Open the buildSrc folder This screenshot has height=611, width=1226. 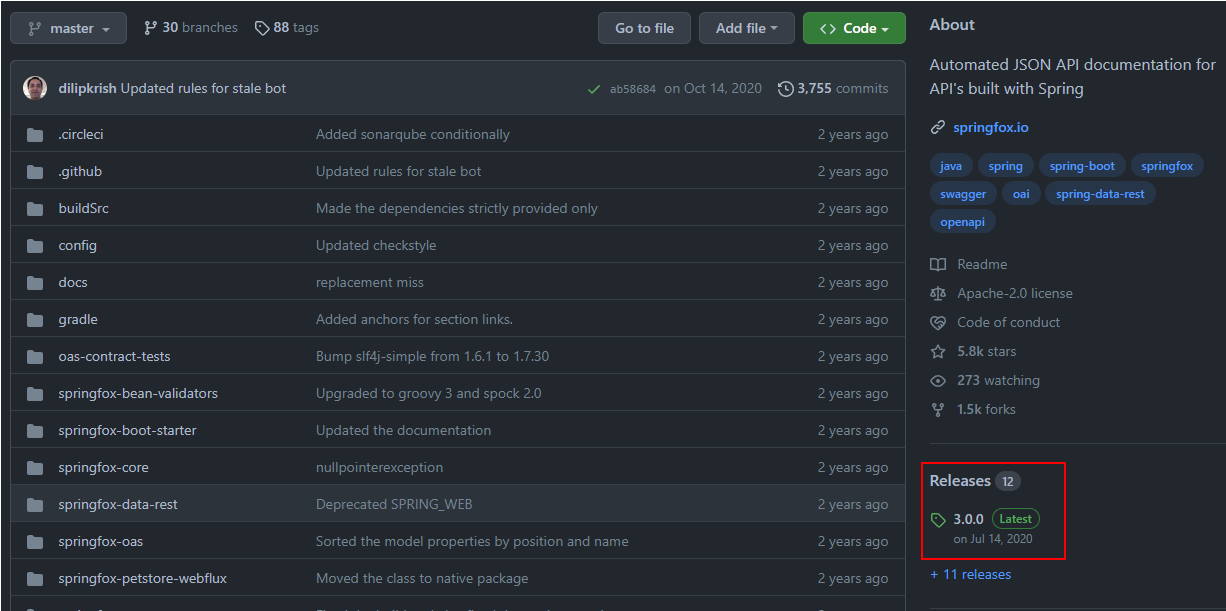pos(84,208)
